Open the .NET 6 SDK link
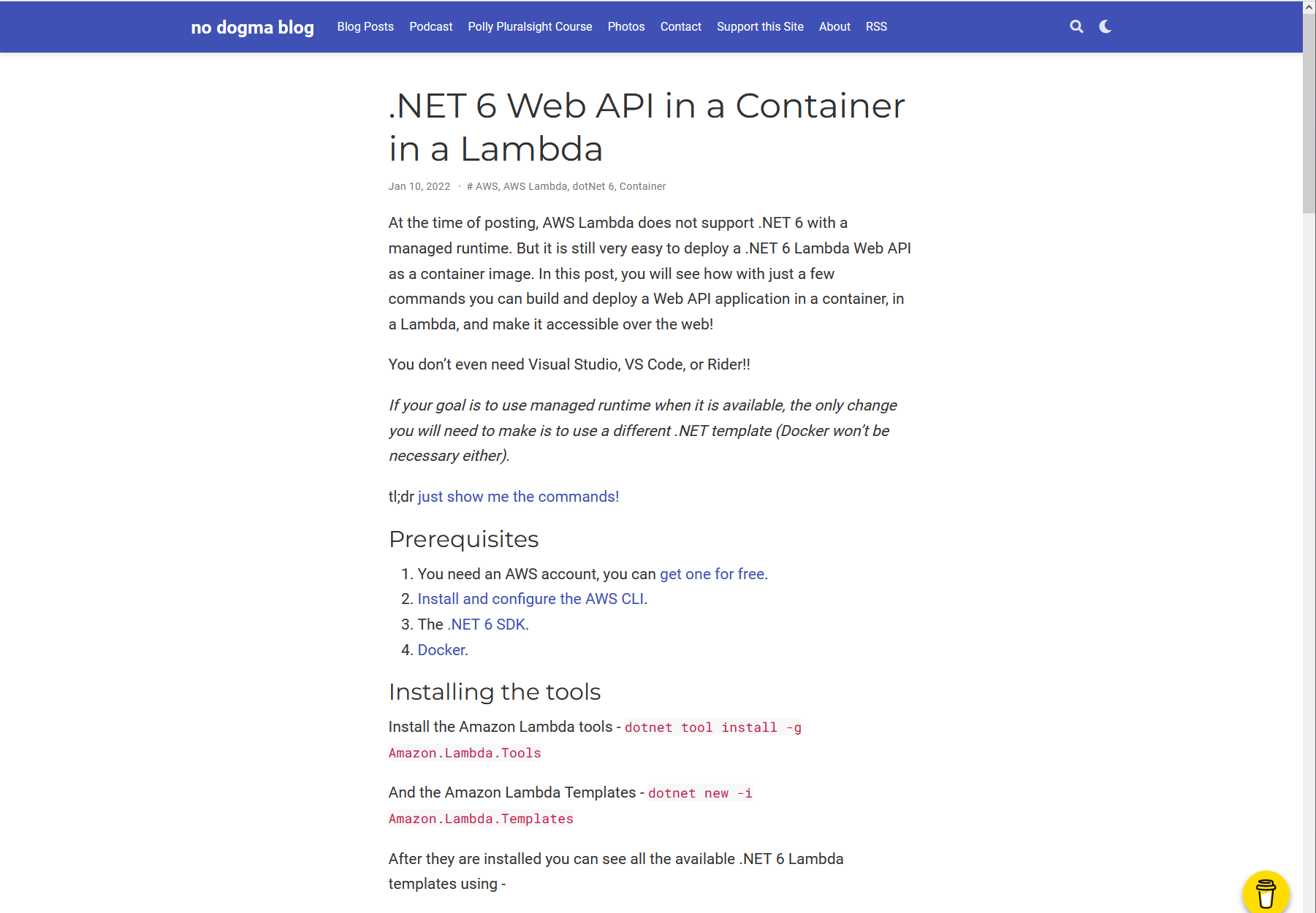Image resolution: width=1316 pixels, height=913 pixels. click(487, 624)
